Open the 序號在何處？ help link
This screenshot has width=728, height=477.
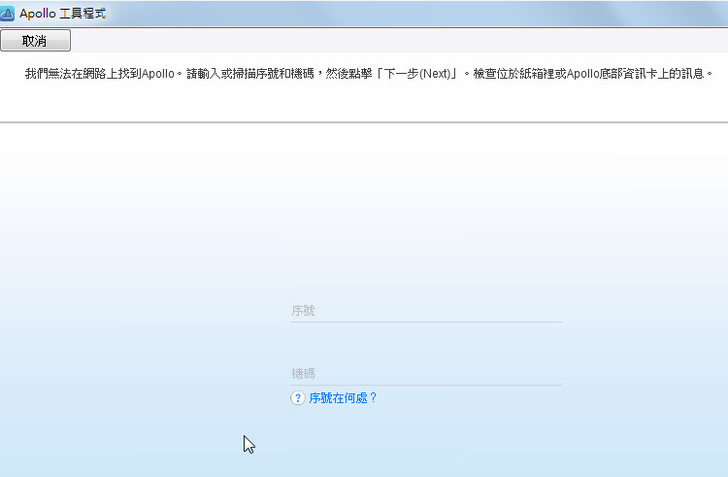point(343,398)
